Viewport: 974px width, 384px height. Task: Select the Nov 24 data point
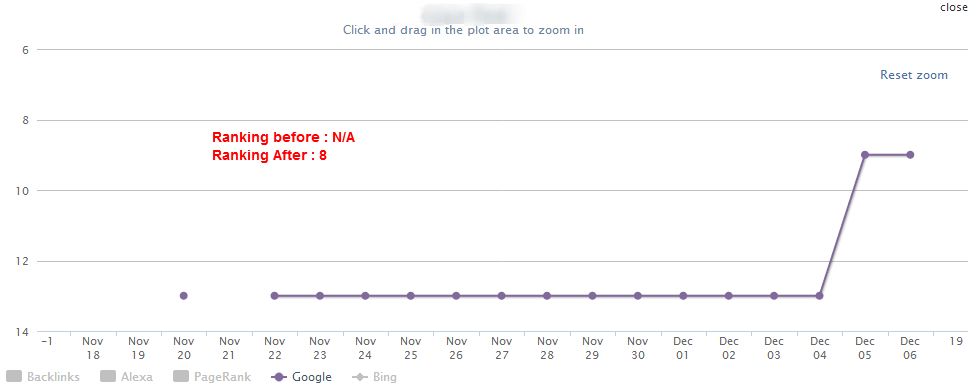(365, 296)
